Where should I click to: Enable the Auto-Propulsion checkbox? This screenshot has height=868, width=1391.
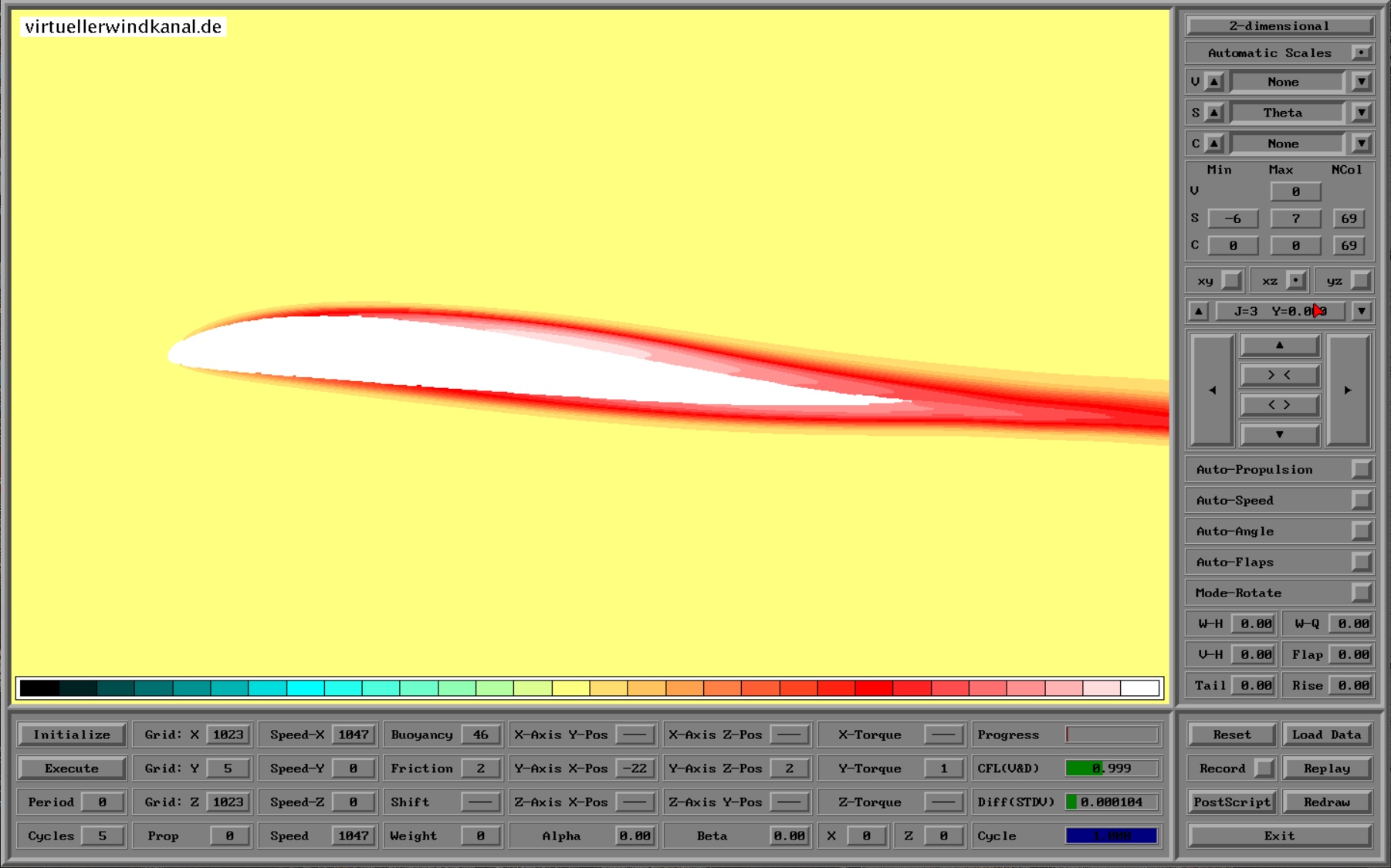click(x=1361, y=470)
